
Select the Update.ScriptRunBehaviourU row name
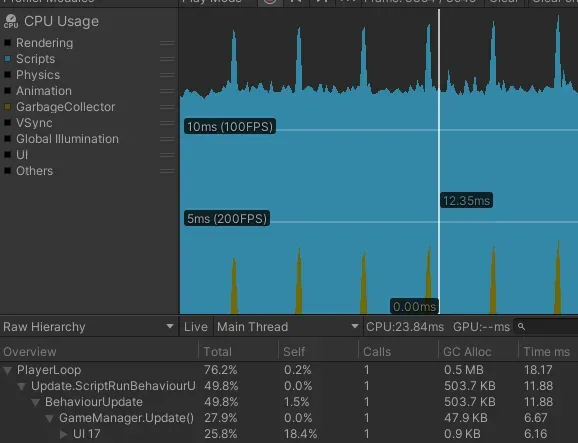click(x=113, y=386)
